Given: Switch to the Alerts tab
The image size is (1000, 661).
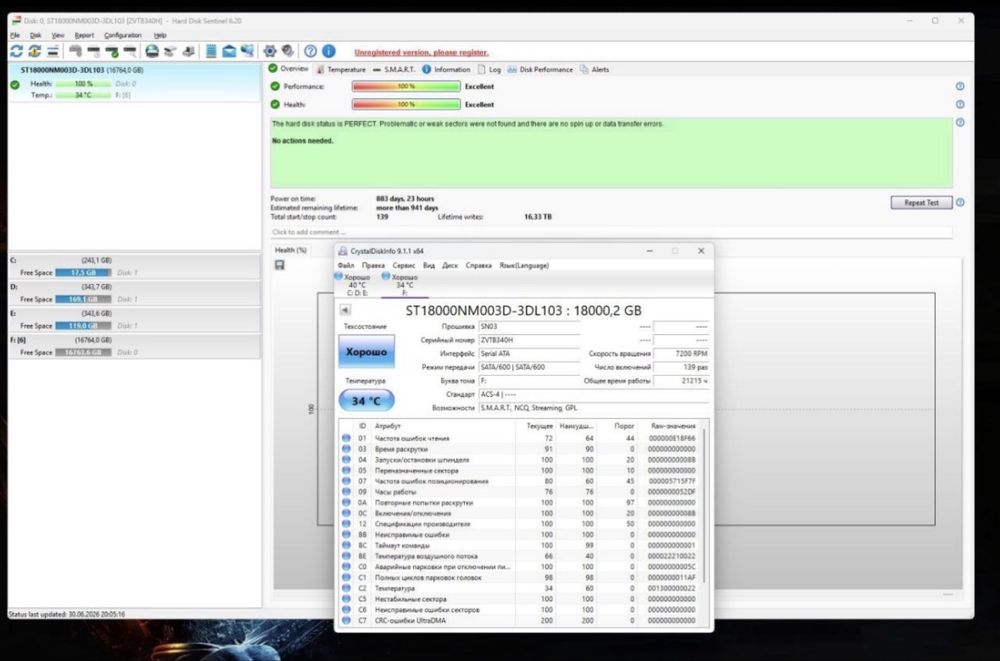Looking at the screenshot, I should [594, 70].
